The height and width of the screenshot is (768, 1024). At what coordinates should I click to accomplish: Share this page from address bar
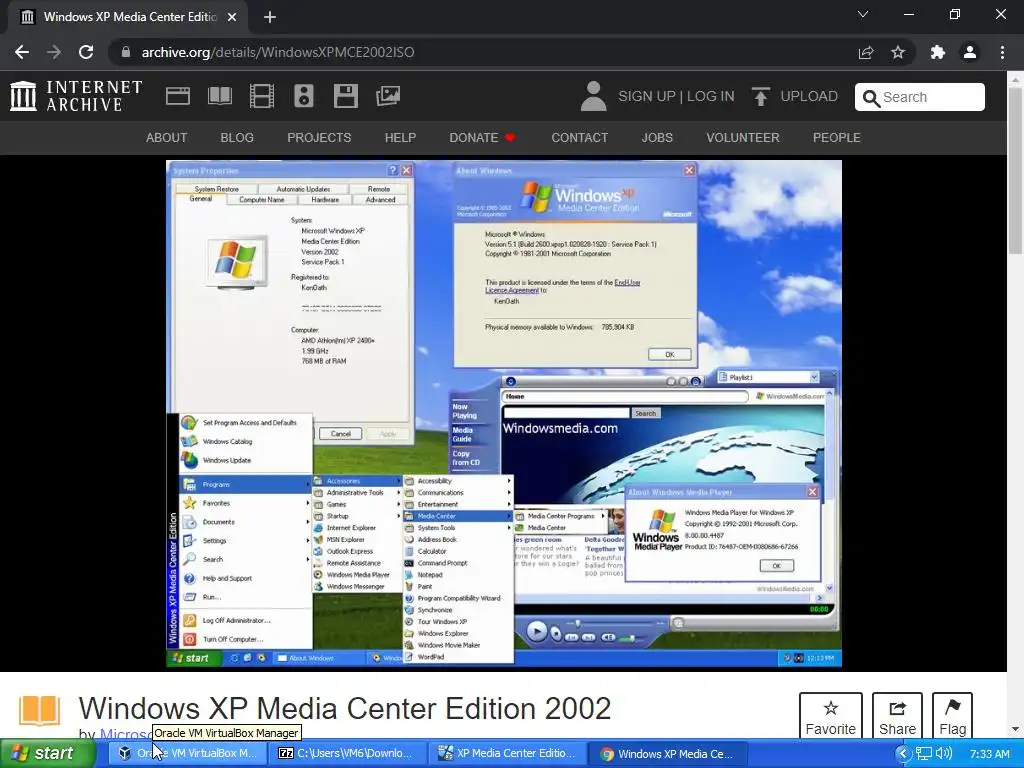[x=866, y=52]
